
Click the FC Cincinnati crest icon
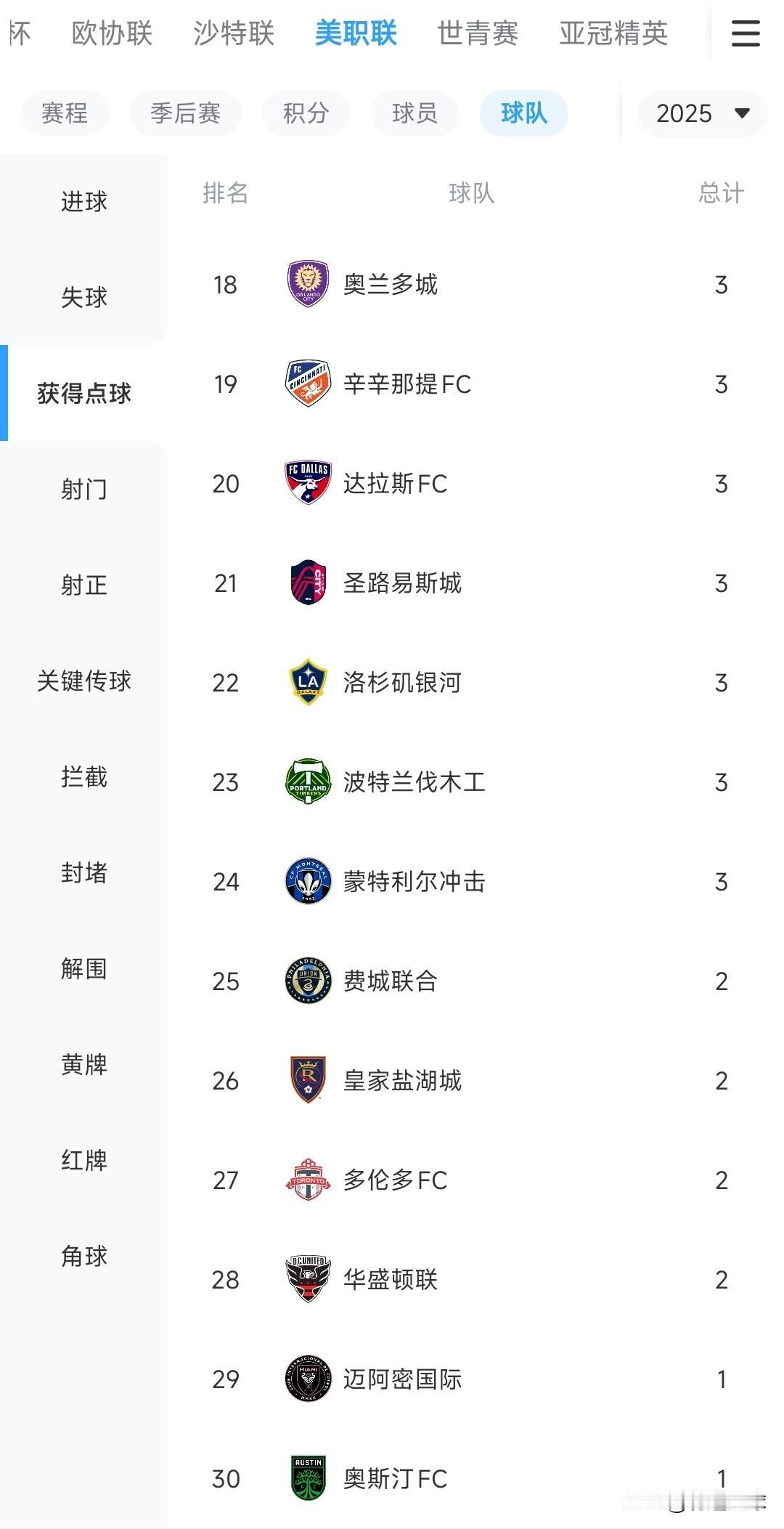tap(309, 384)
